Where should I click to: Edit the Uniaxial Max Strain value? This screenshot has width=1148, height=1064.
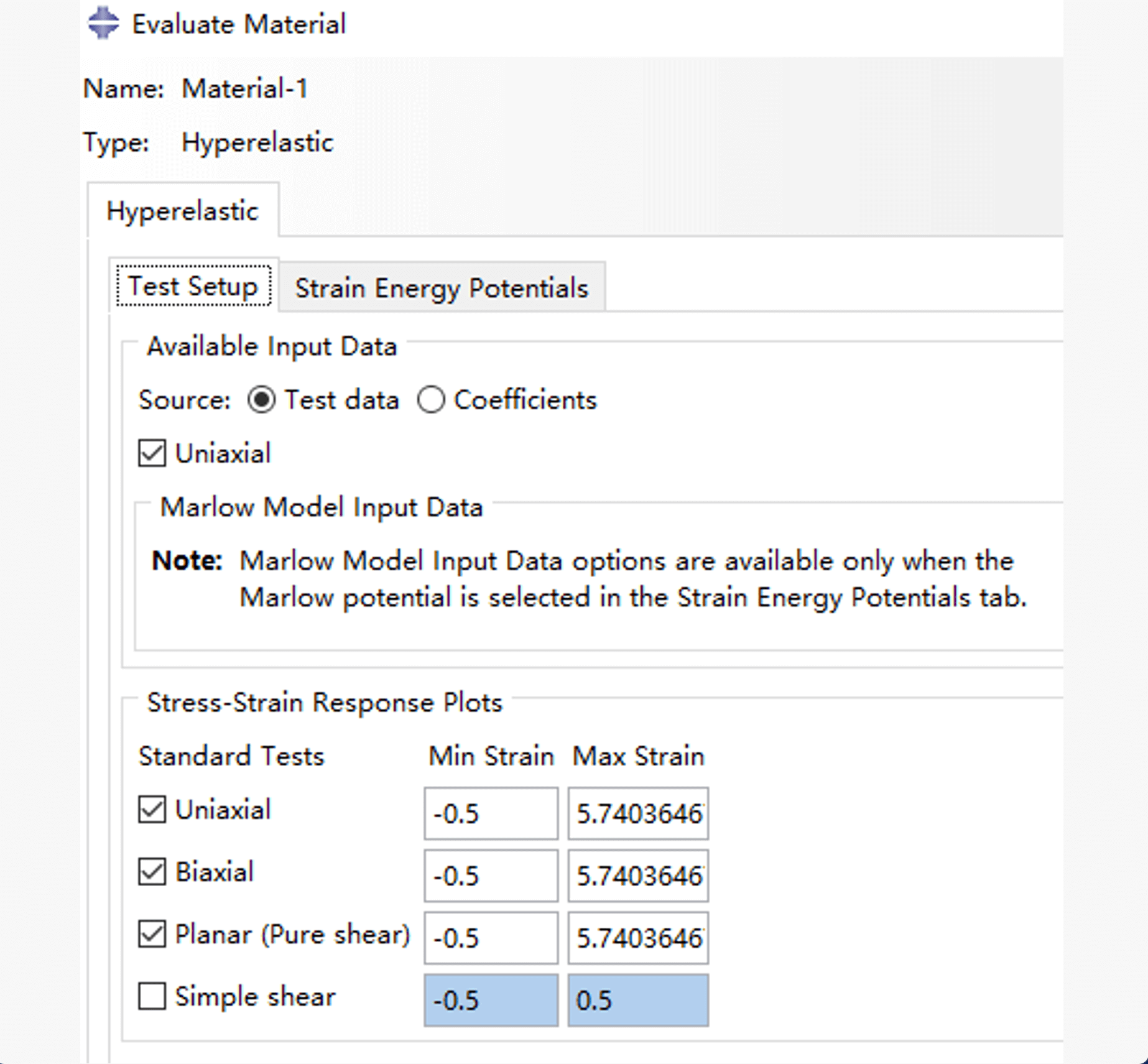click(x=637, y=813)
